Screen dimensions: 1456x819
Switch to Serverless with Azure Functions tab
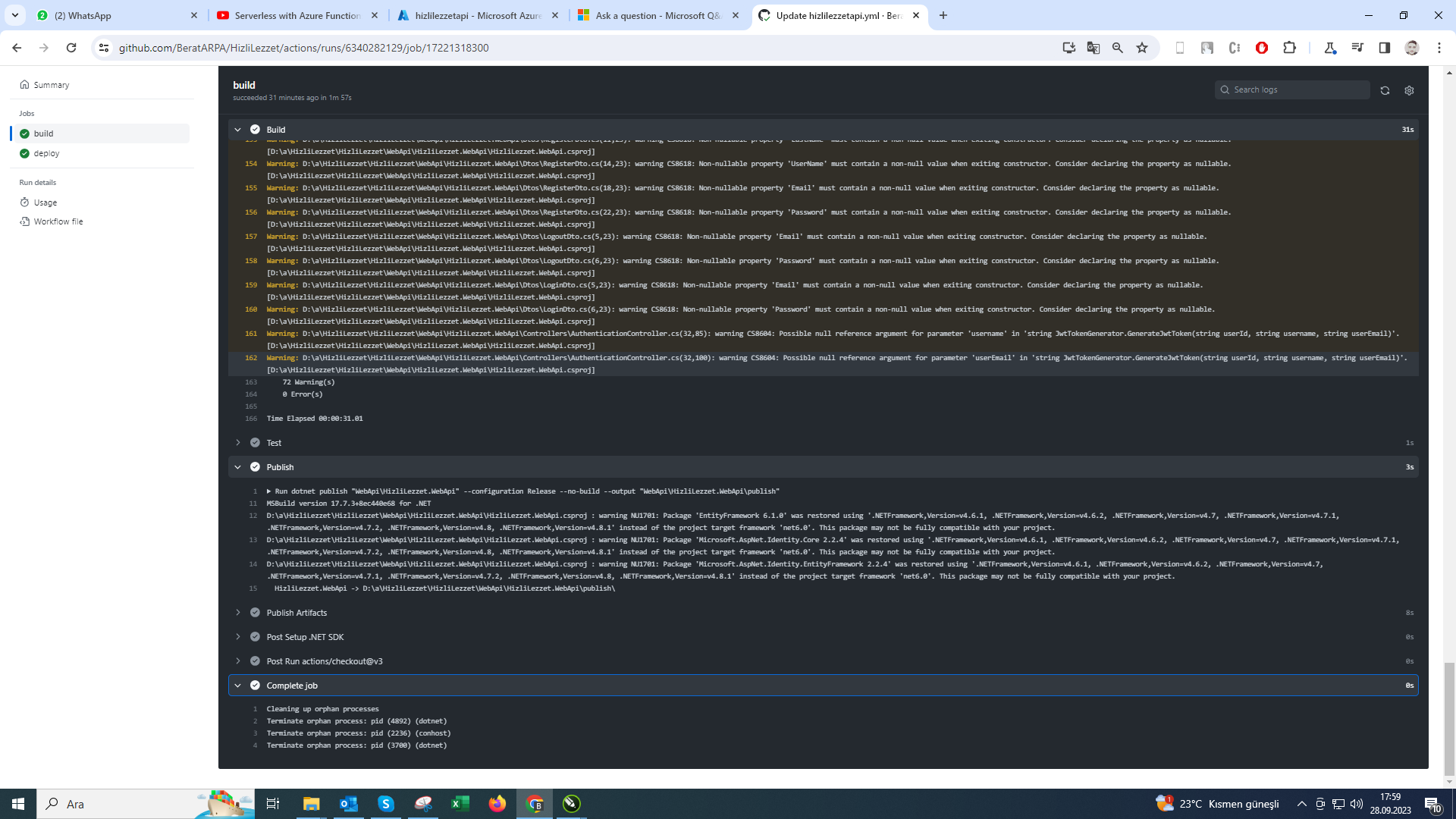point(297,15)
